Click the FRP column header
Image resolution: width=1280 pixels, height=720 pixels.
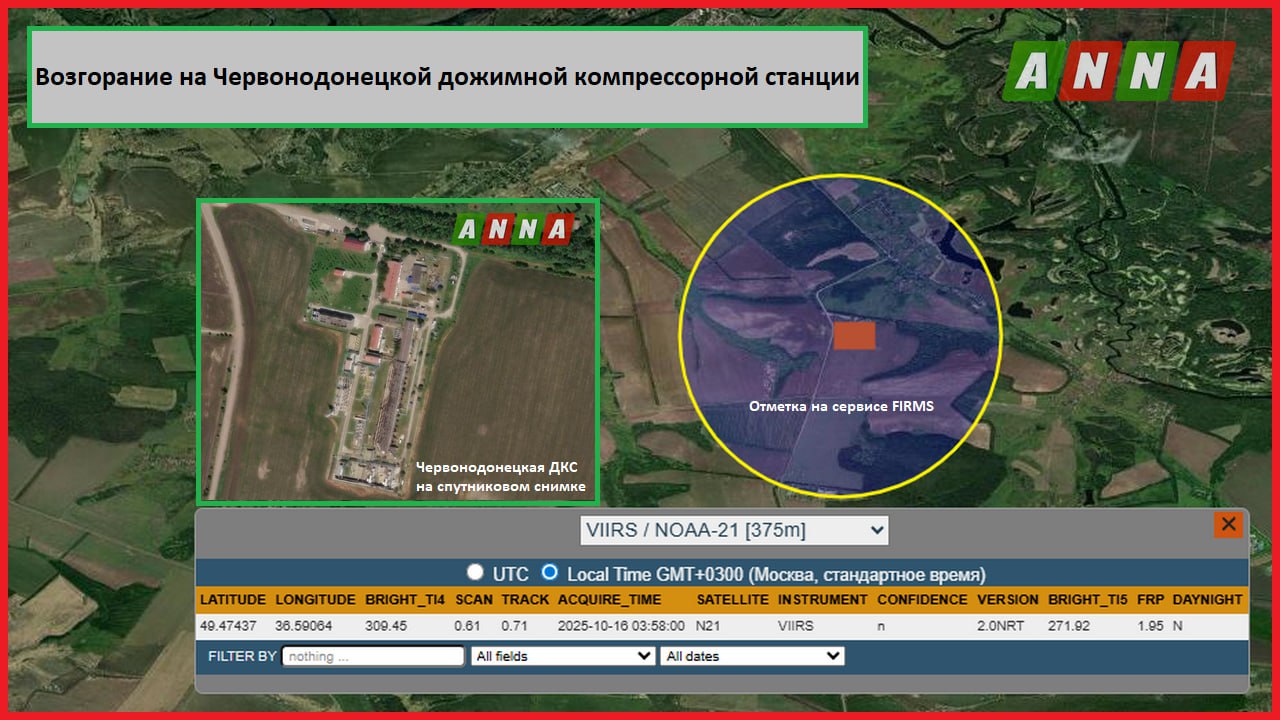pos(1150,600)
